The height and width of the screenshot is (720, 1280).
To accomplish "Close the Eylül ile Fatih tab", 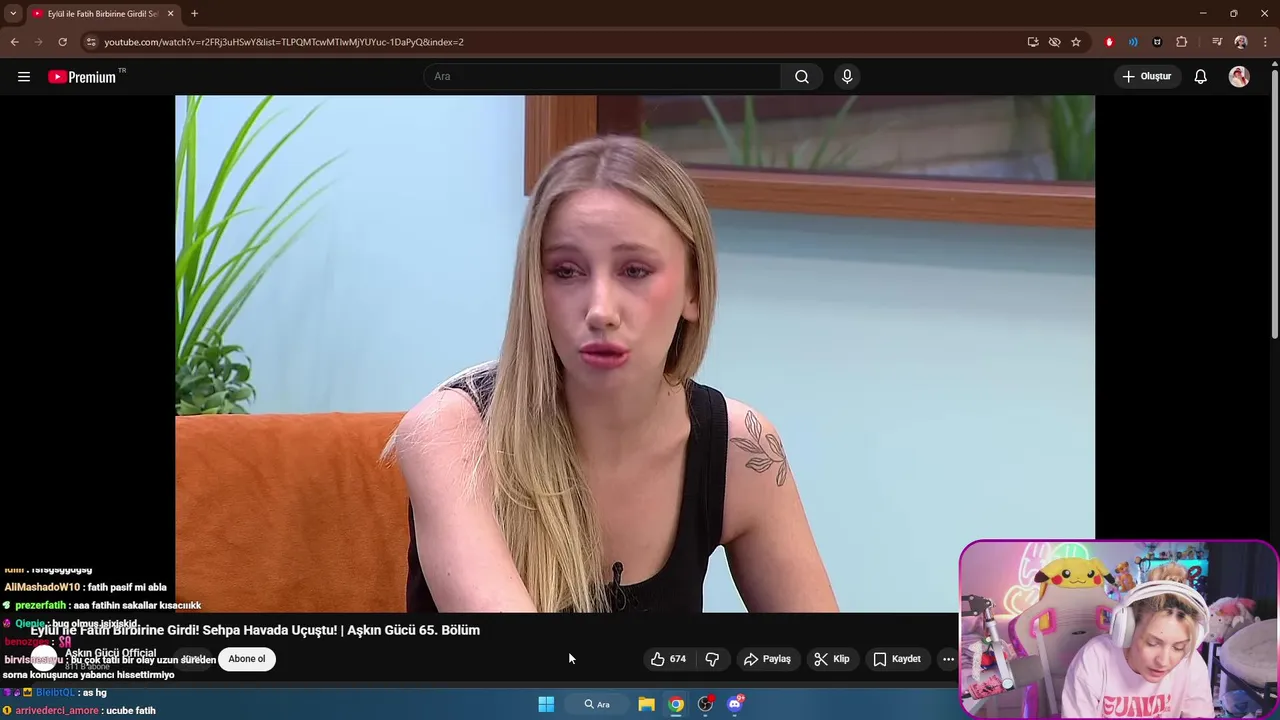I will [x=170, y=14].
